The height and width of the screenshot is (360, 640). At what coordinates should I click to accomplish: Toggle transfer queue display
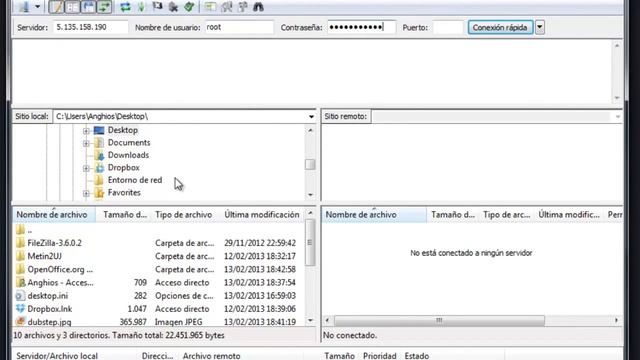[x=104, y=7]
